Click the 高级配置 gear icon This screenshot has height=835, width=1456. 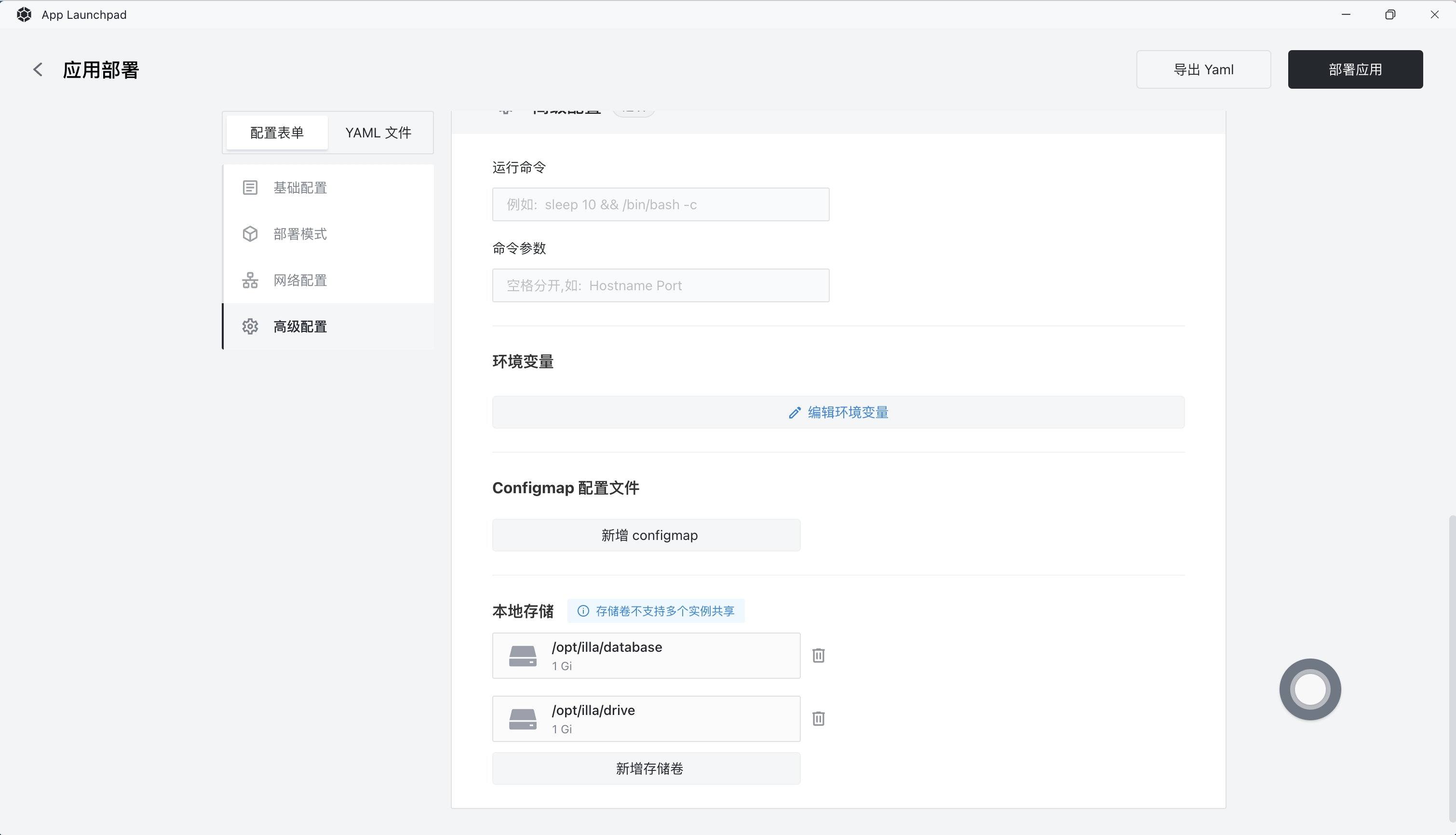250,326
